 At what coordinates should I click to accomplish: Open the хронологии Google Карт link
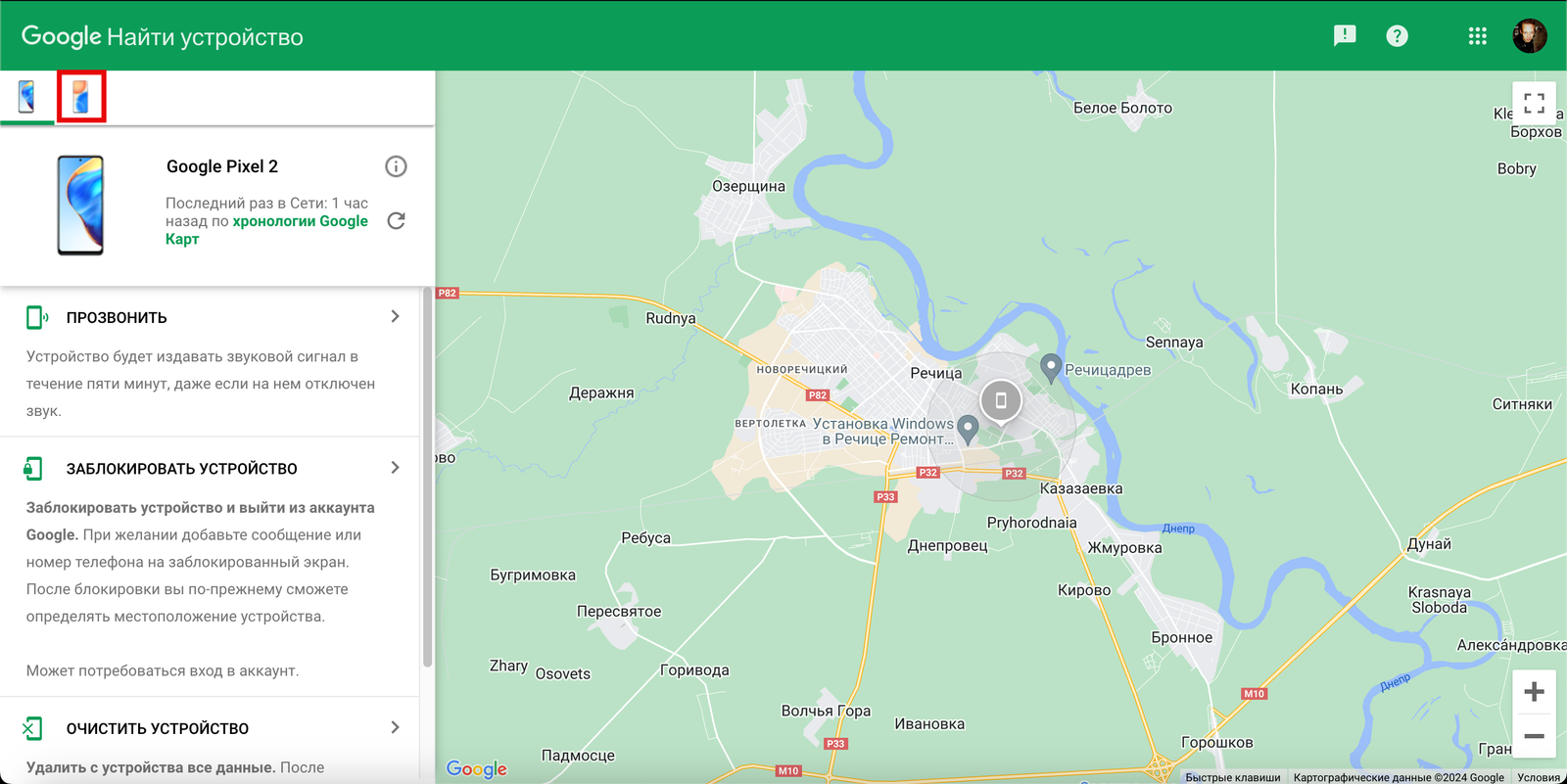266,230
